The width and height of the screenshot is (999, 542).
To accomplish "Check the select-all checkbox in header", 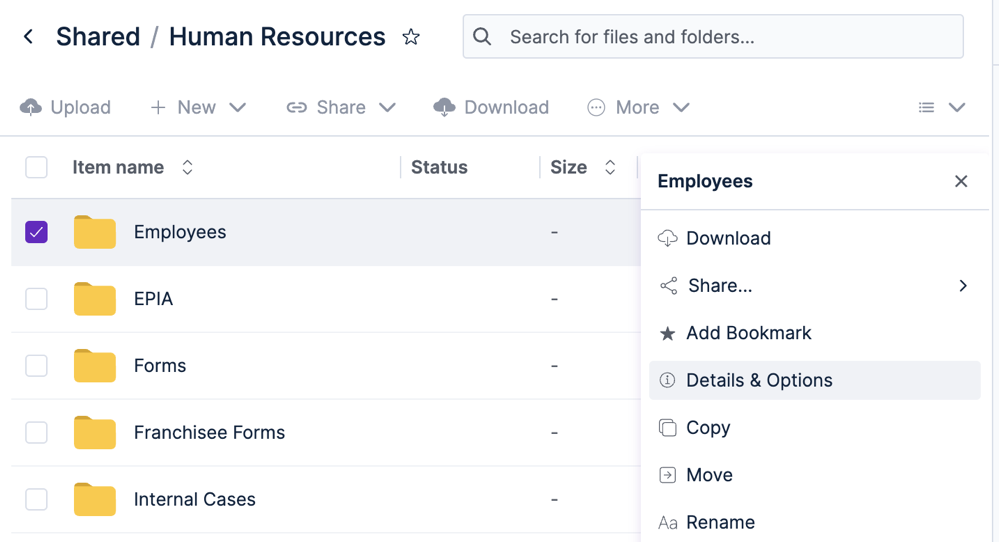I will pyautogui.click(x=36, y=168).
